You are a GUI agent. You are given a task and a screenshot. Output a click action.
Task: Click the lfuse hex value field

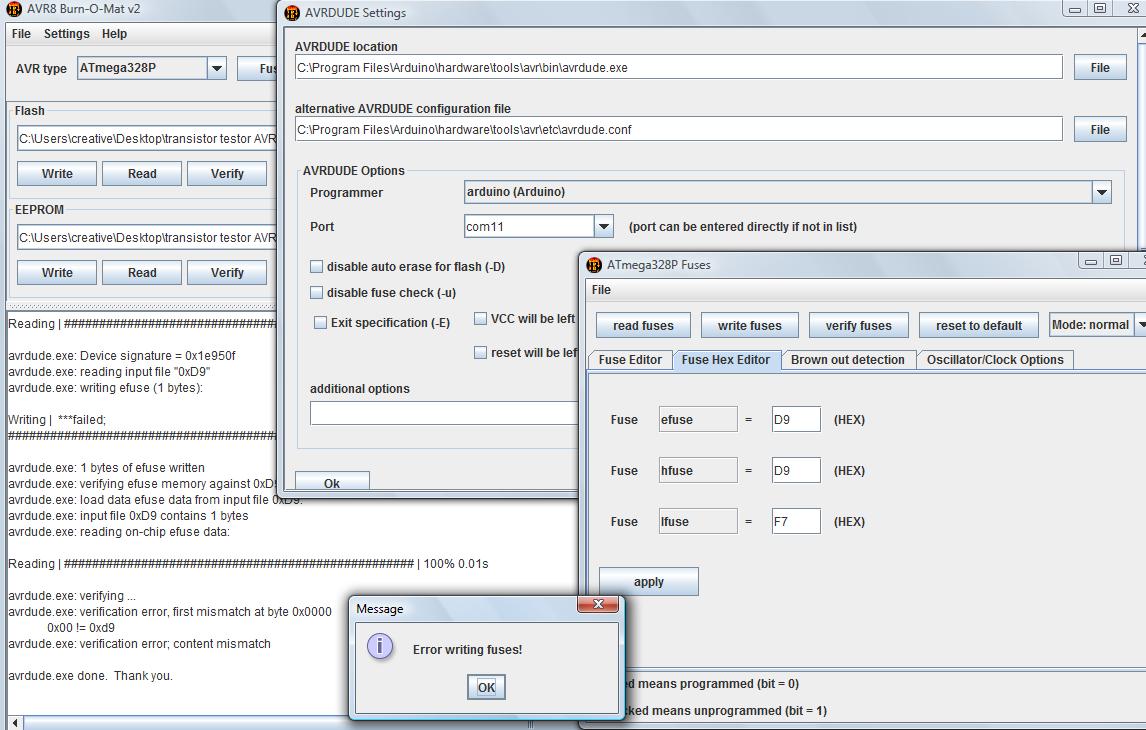click(x=796, y=522)
